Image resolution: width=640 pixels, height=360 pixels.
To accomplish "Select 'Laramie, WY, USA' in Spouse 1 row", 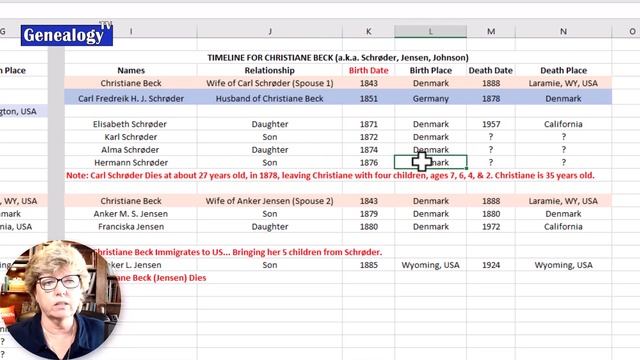I will 563,83.
